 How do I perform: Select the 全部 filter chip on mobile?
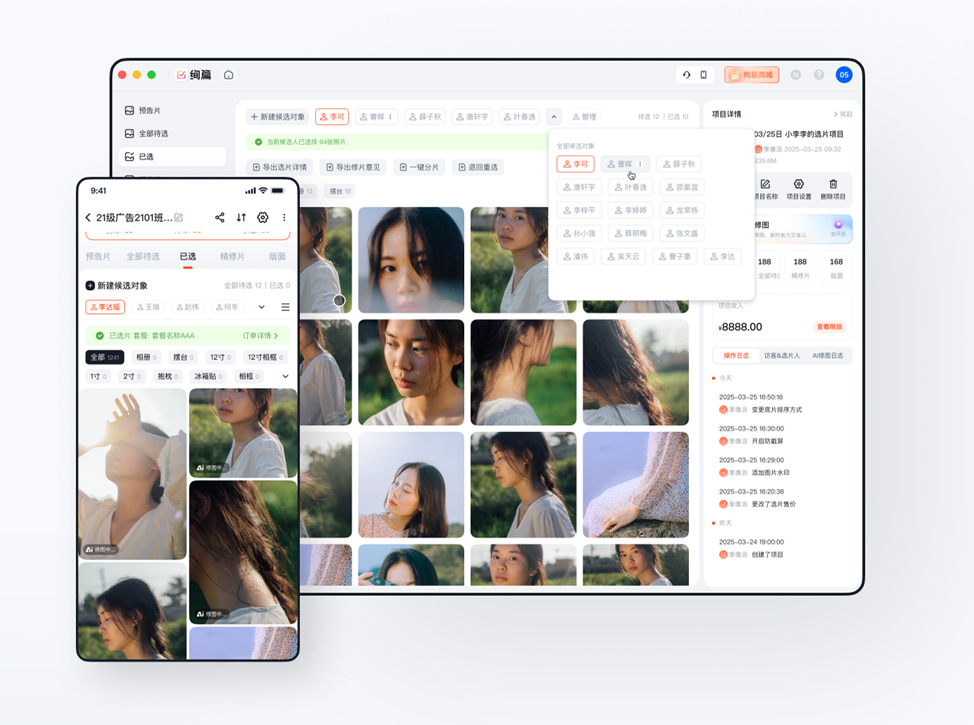(x=104, y=357)
